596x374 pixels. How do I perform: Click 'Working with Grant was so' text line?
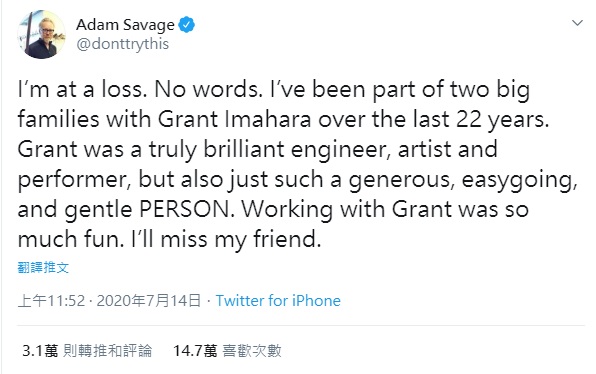point(385,209)
